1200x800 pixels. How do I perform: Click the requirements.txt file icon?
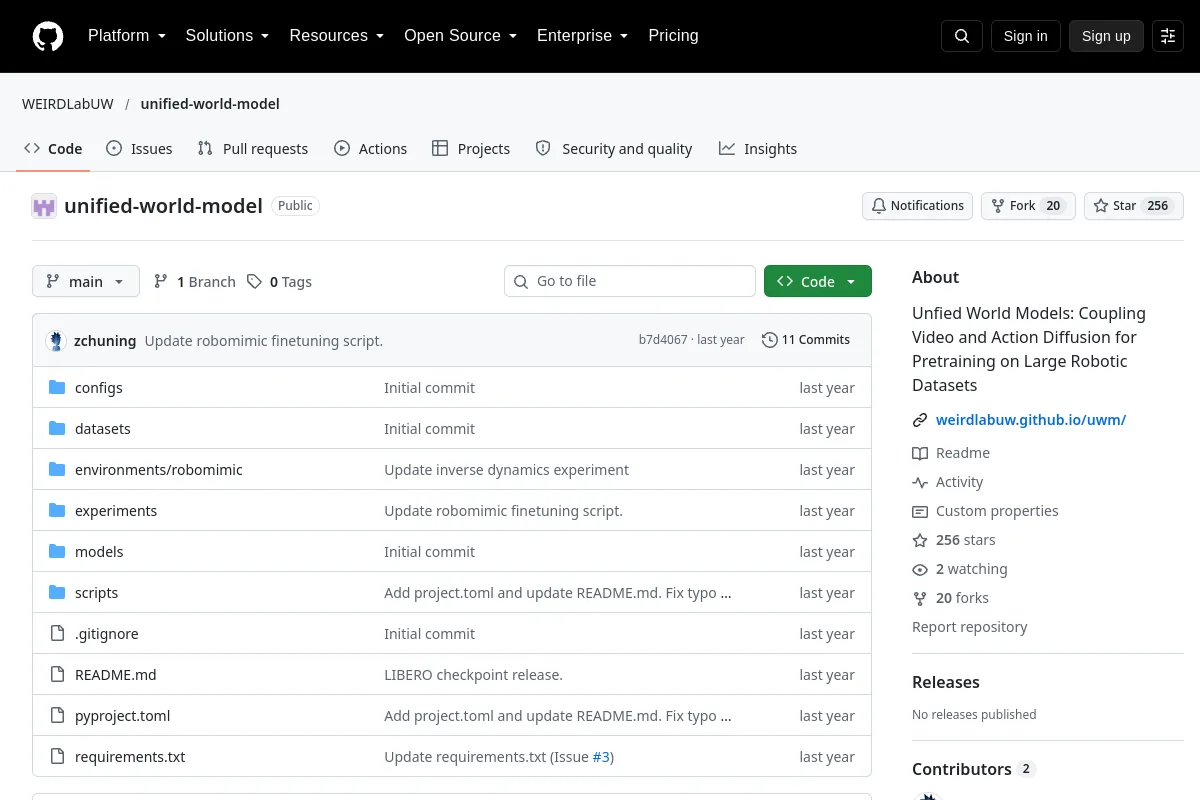[57, 757]
